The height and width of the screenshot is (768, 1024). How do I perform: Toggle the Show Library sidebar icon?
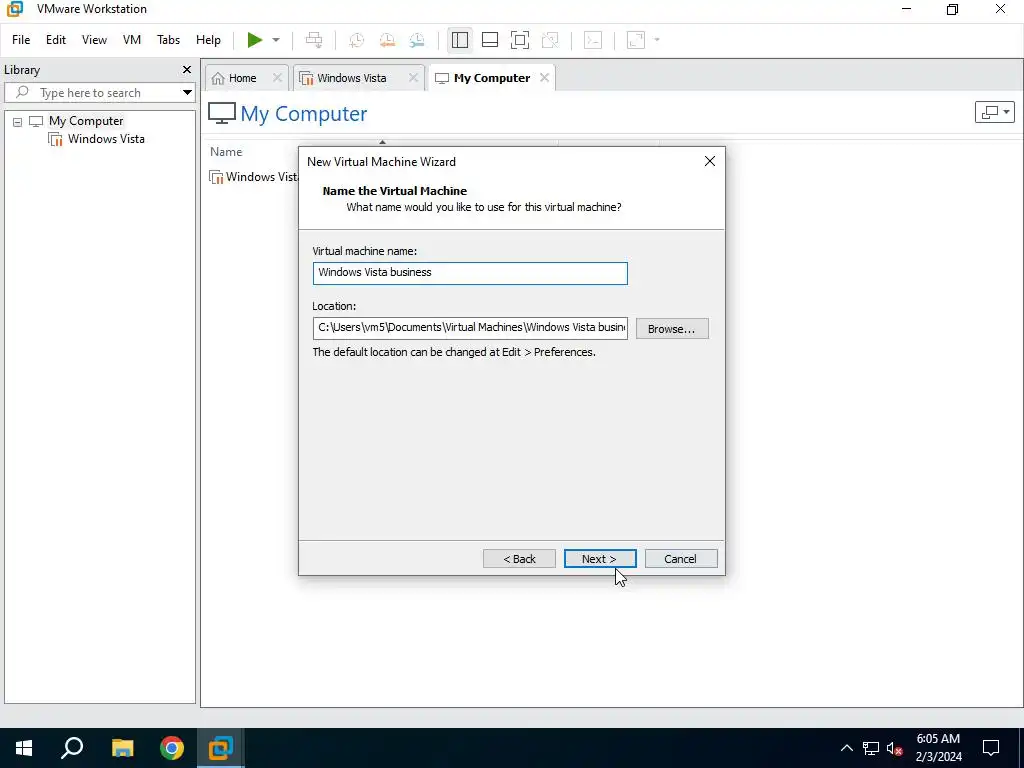[x=460, y=40]
